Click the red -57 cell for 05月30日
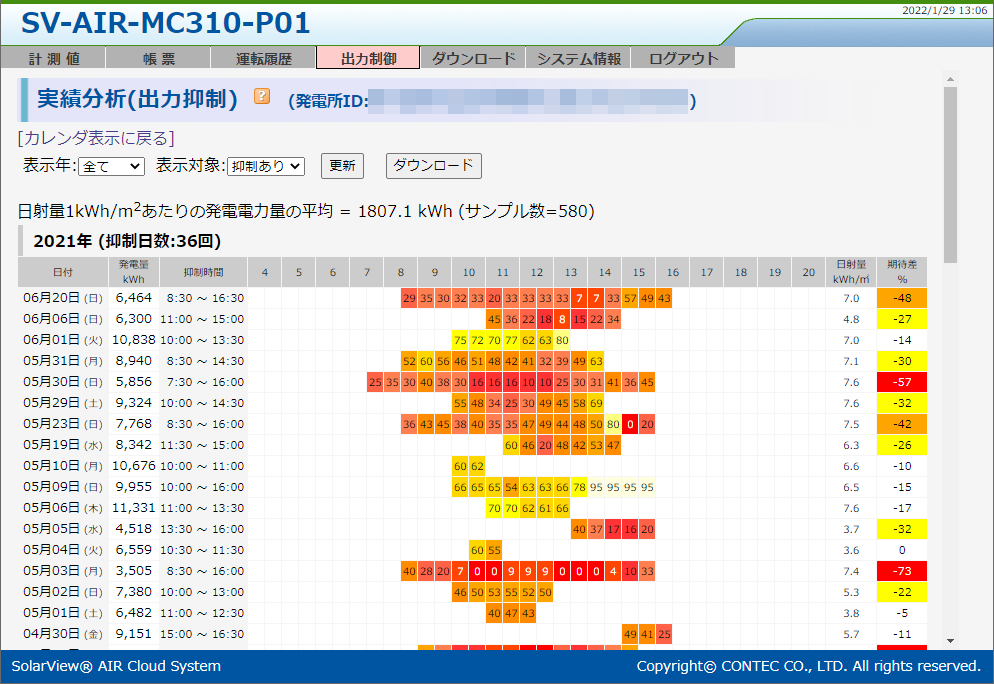This screenshot has height=684, width=994. click(x=901, y=382)
